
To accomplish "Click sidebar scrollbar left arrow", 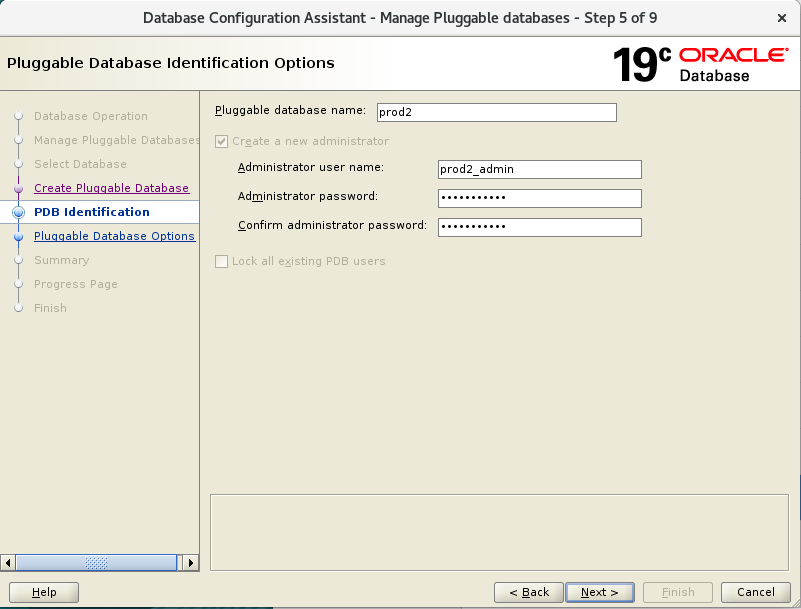I will click(x=8, y=563).
